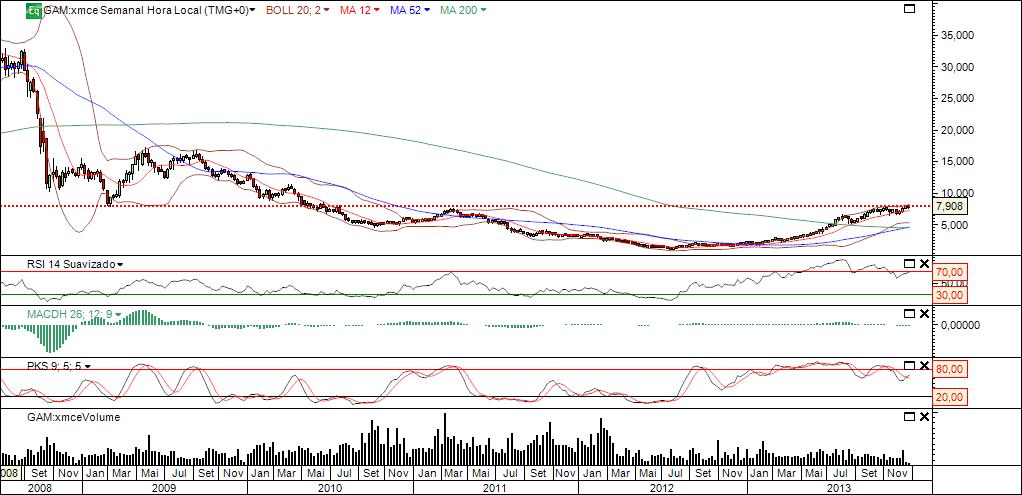The height and width of the screenshot is (495, 1022).
Task: Close the PKS stochastic panel
Action: pyautogui.click(x=924, y=365)
